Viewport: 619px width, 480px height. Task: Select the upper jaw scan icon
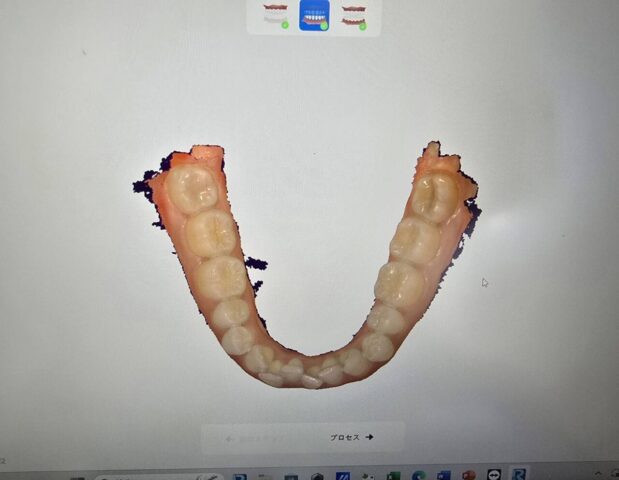pos(275,14)
